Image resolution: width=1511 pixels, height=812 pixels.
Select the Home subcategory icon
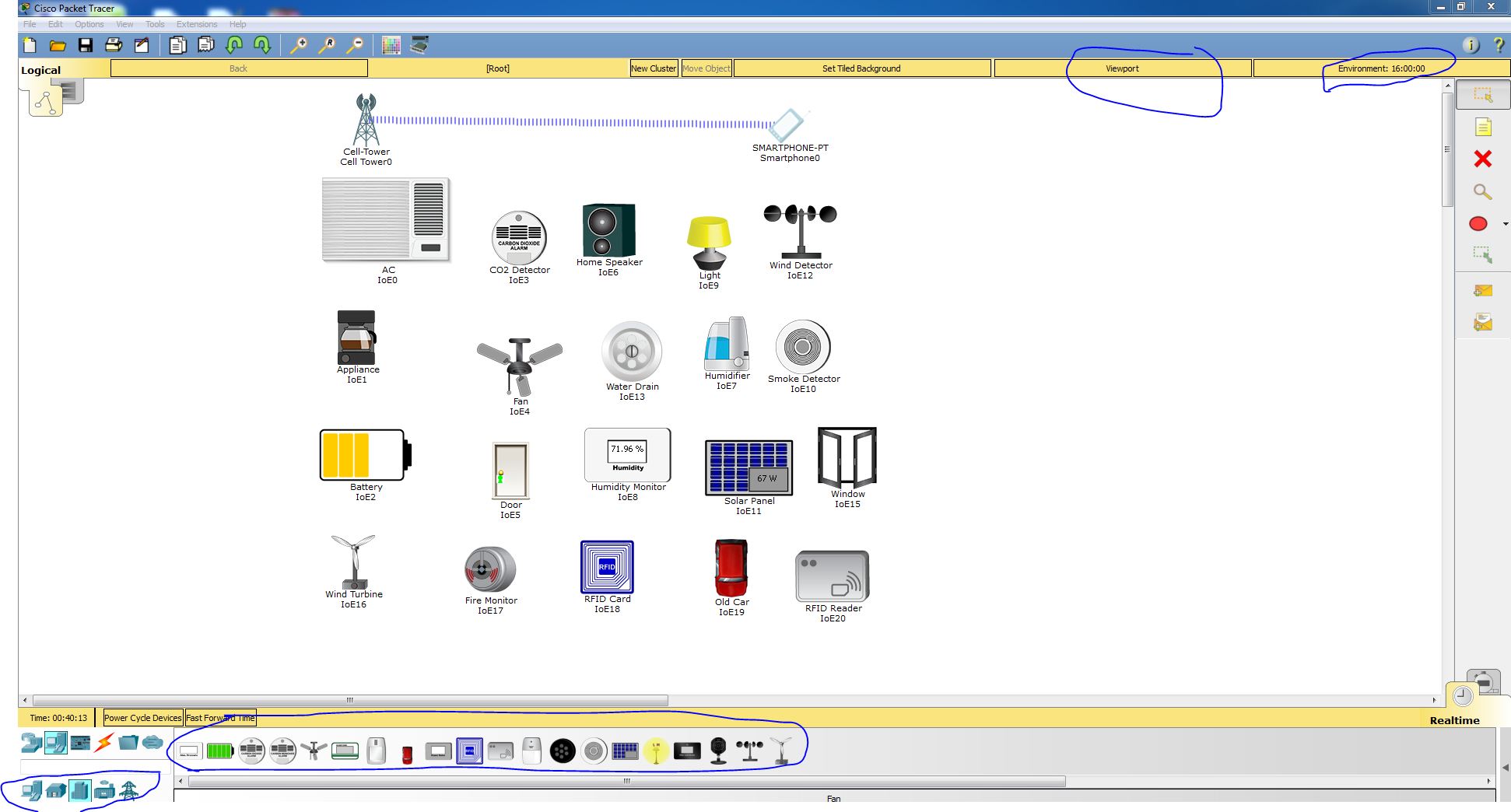click(55, 791)
